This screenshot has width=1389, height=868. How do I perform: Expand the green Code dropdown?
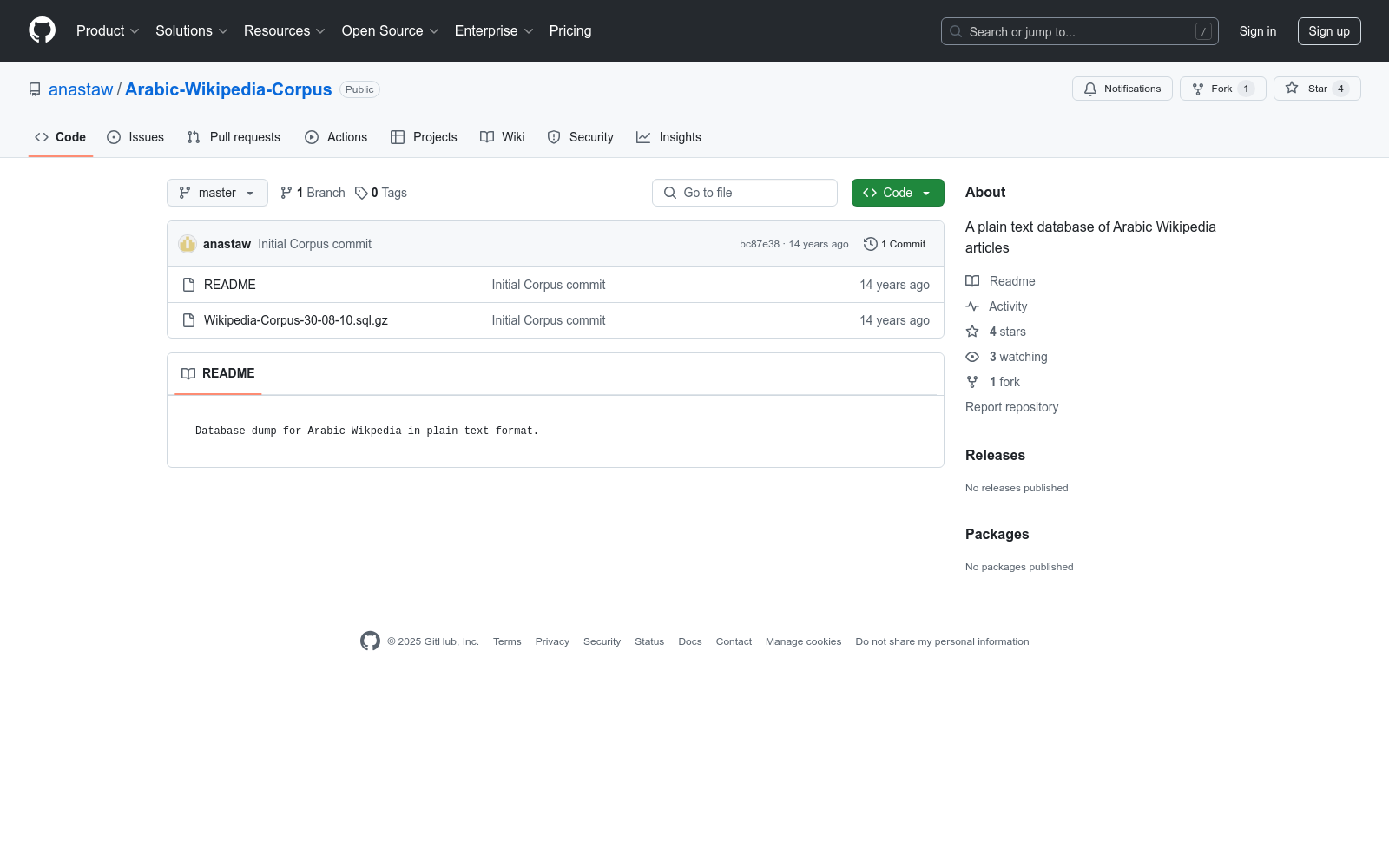coord(898,193)
